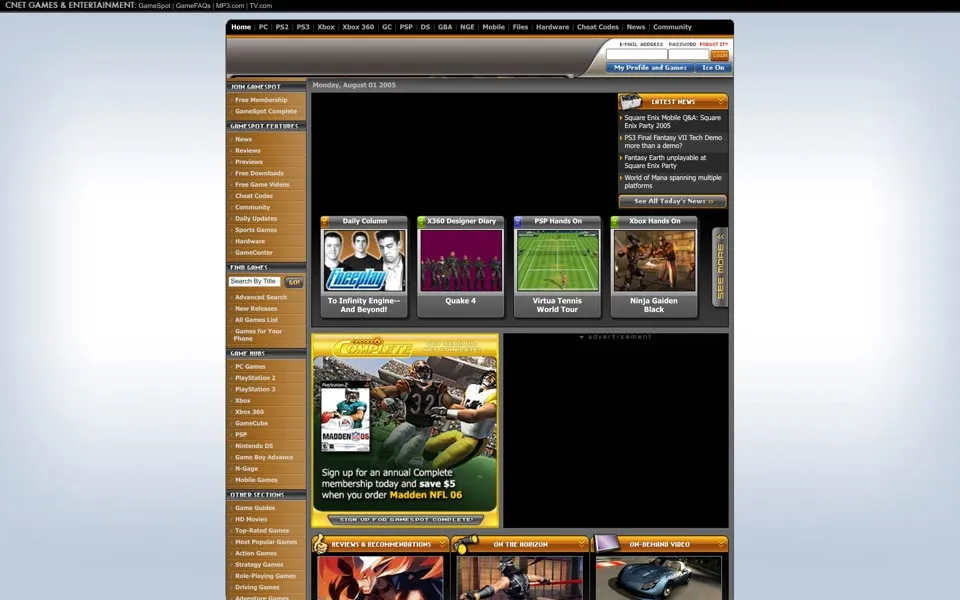Open the Nintendo DS game hub
This screenshot has width=960, height=600.
(254, 446)
